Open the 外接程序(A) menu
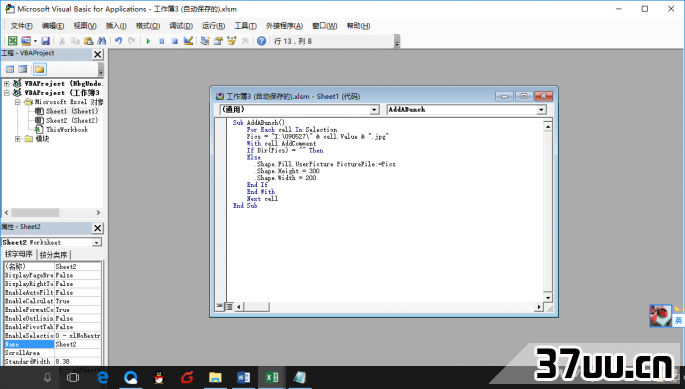 tap(284, 26)
